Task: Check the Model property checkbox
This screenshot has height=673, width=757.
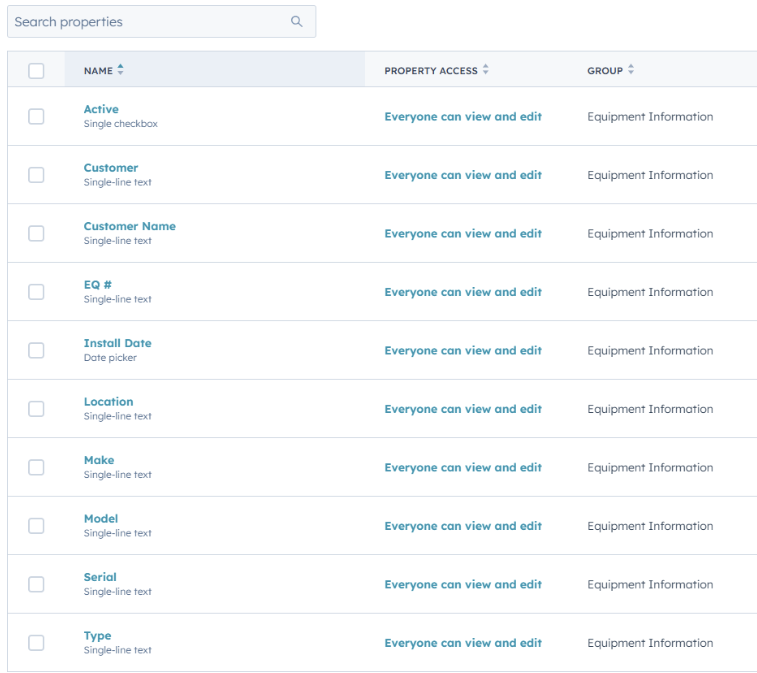Action: pos(36,526)
